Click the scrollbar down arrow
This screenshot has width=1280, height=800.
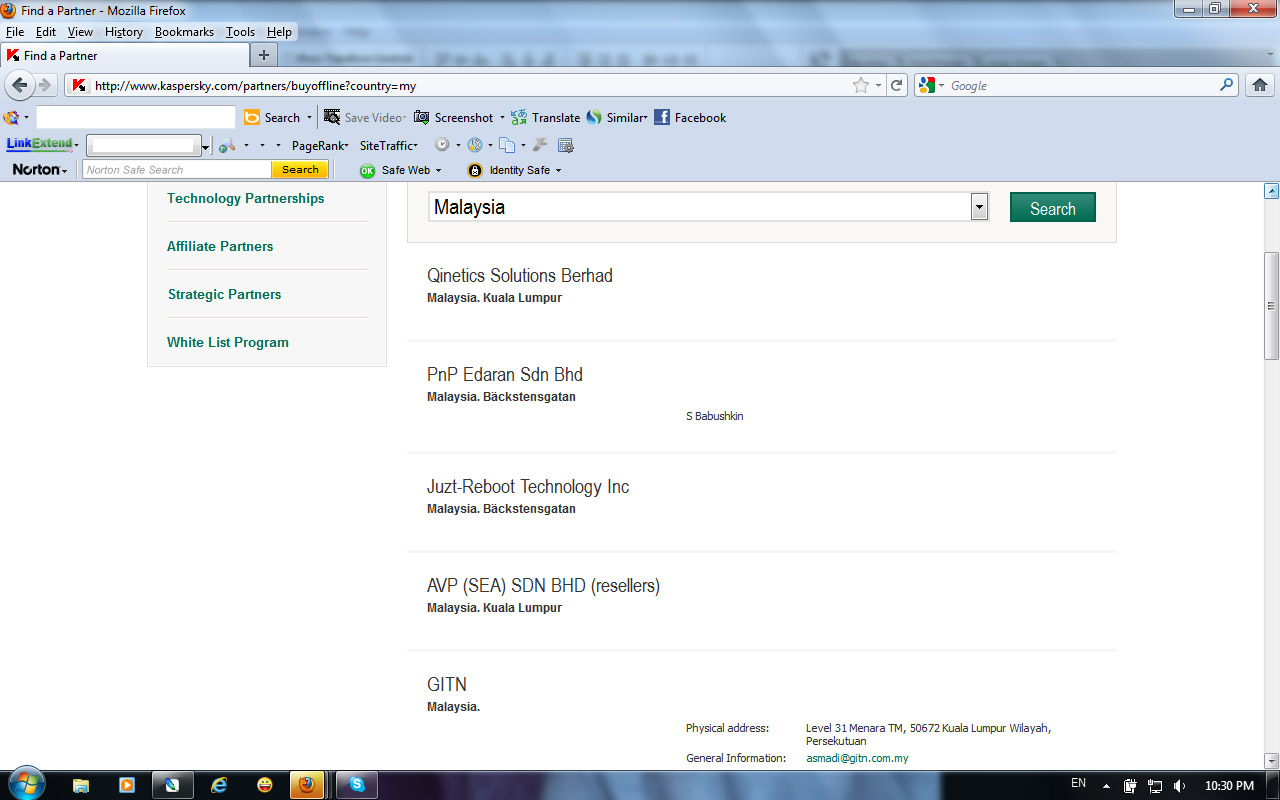point(1272,761)
